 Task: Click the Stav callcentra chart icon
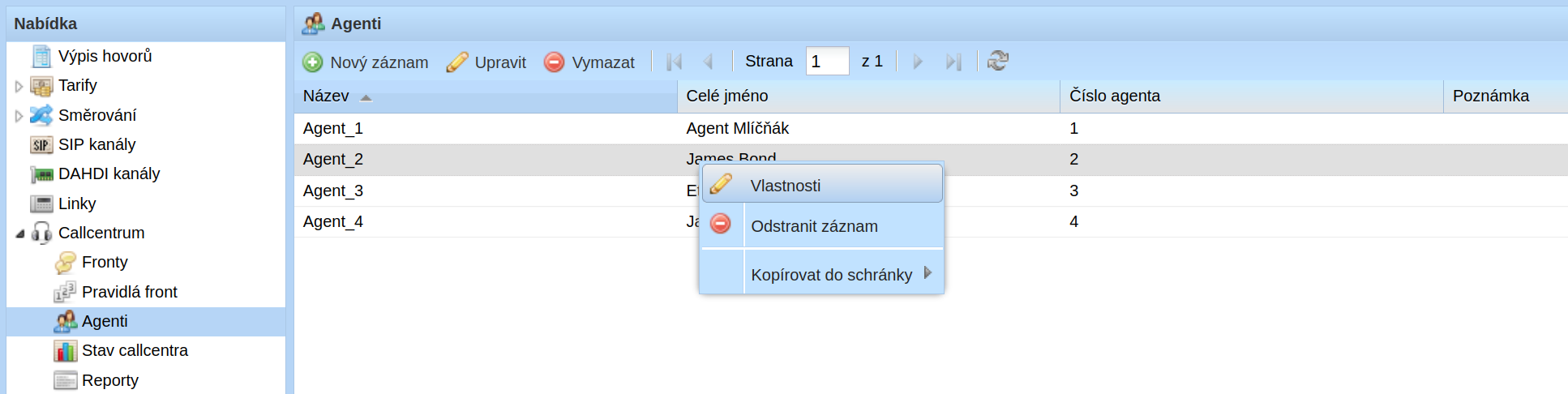65,351
